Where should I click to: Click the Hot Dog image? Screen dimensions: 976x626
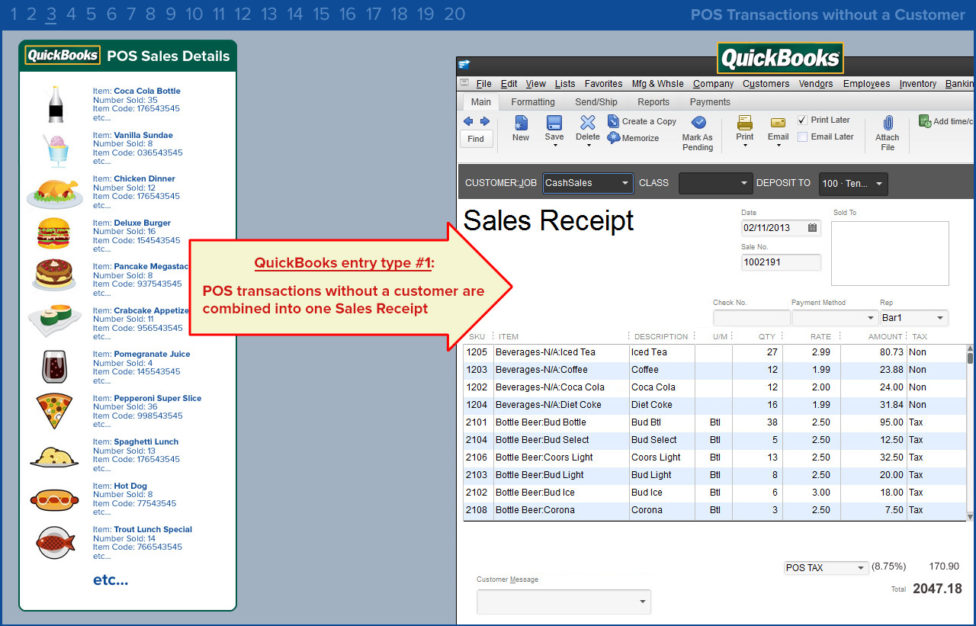pos(55,499)
